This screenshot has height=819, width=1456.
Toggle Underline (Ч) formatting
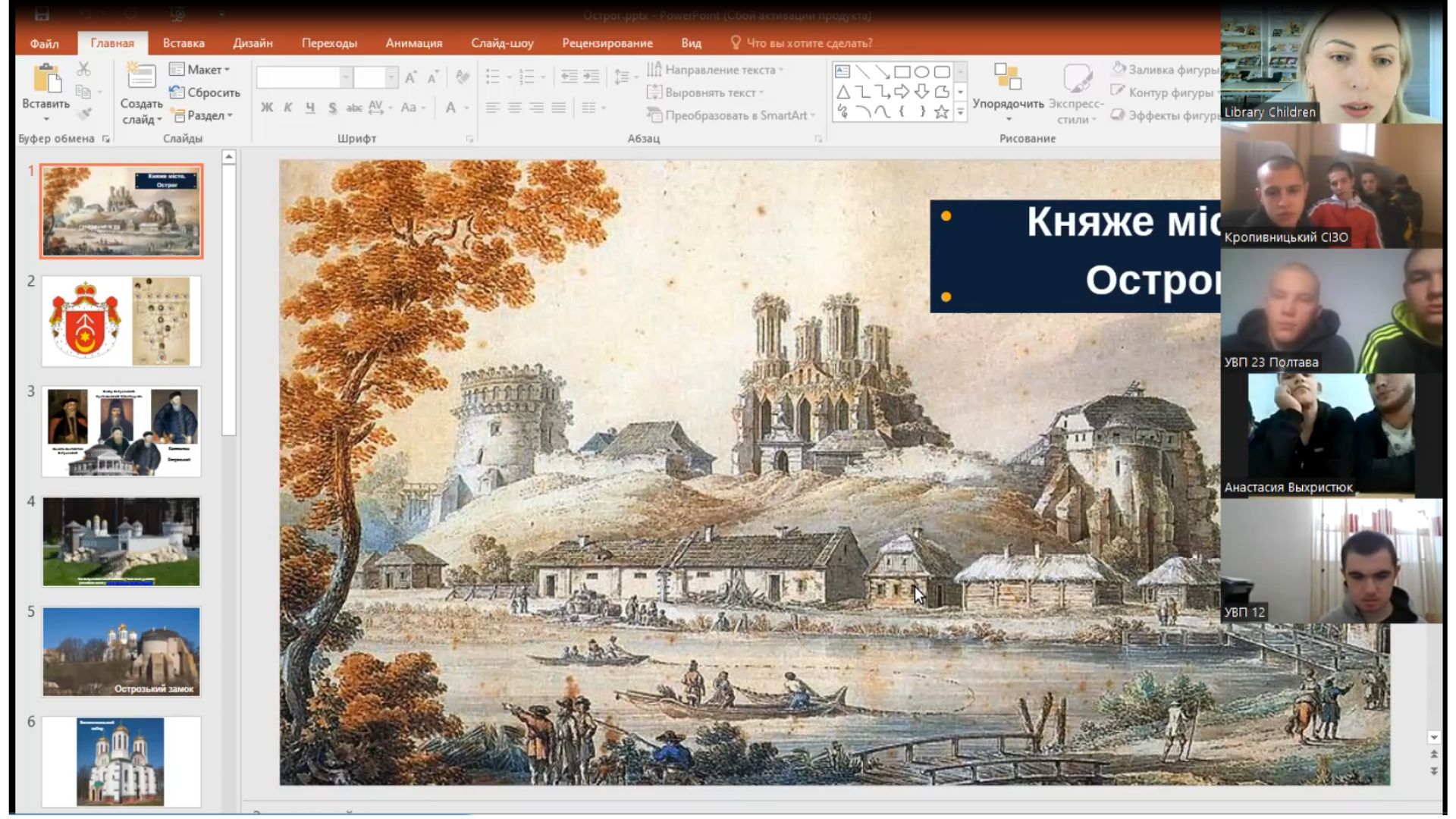point(310,108)
